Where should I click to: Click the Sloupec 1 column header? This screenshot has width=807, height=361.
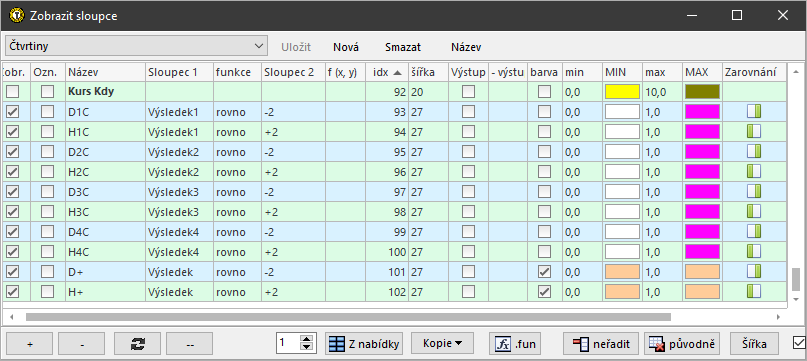point(179,73)
